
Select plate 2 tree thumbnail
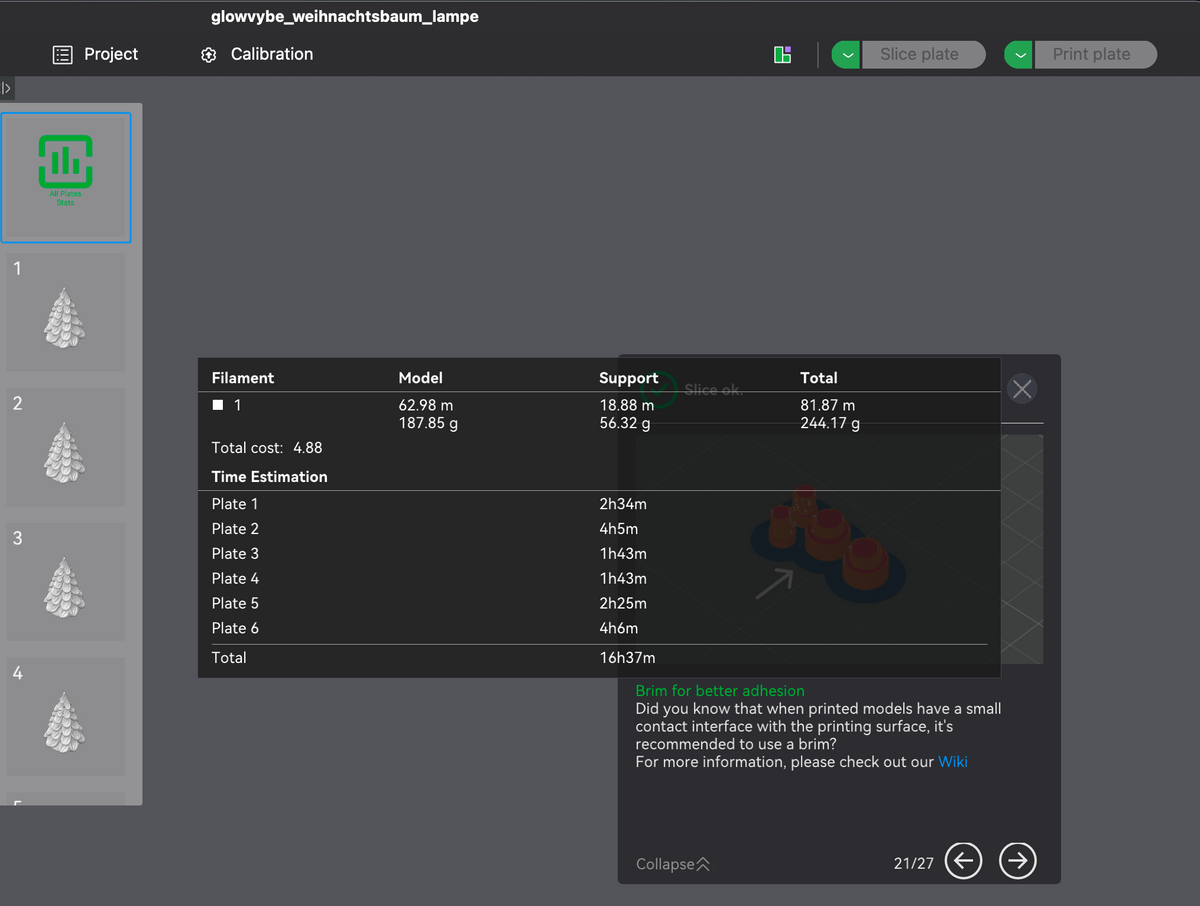pos(66,447)
